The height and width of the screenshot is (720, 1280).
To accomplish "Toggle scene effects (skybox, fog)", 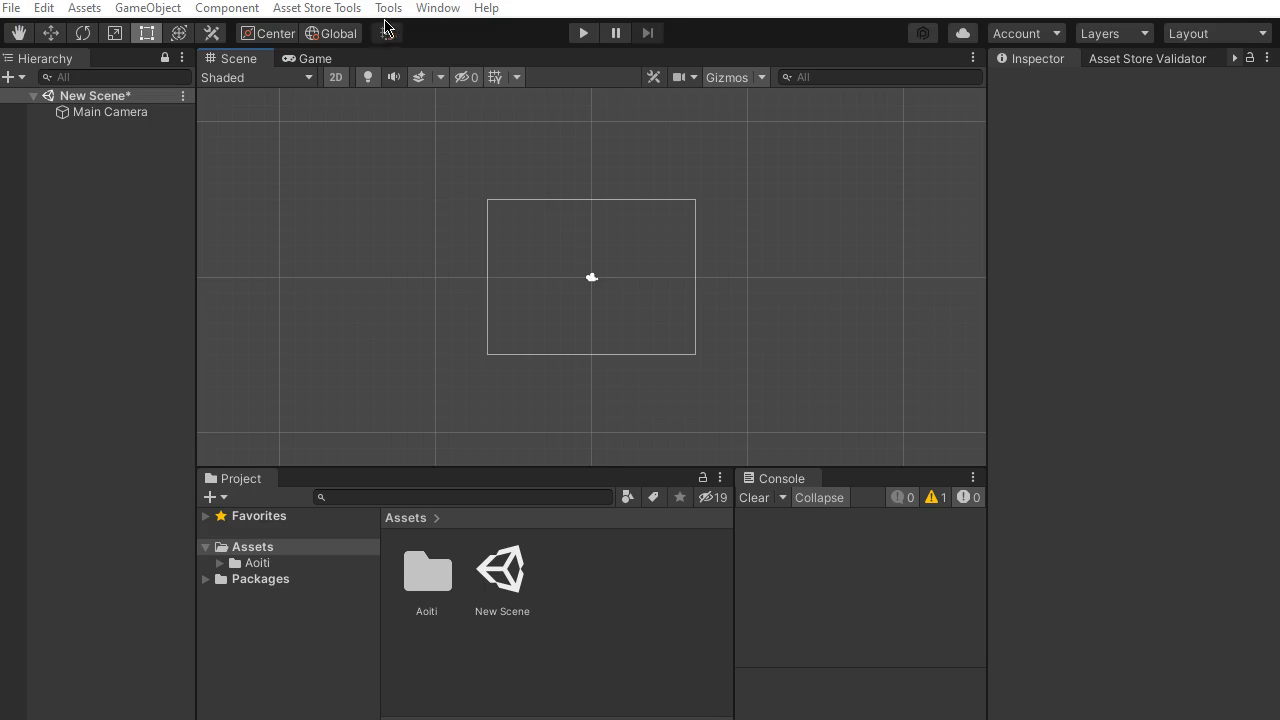I will point(419,77).
